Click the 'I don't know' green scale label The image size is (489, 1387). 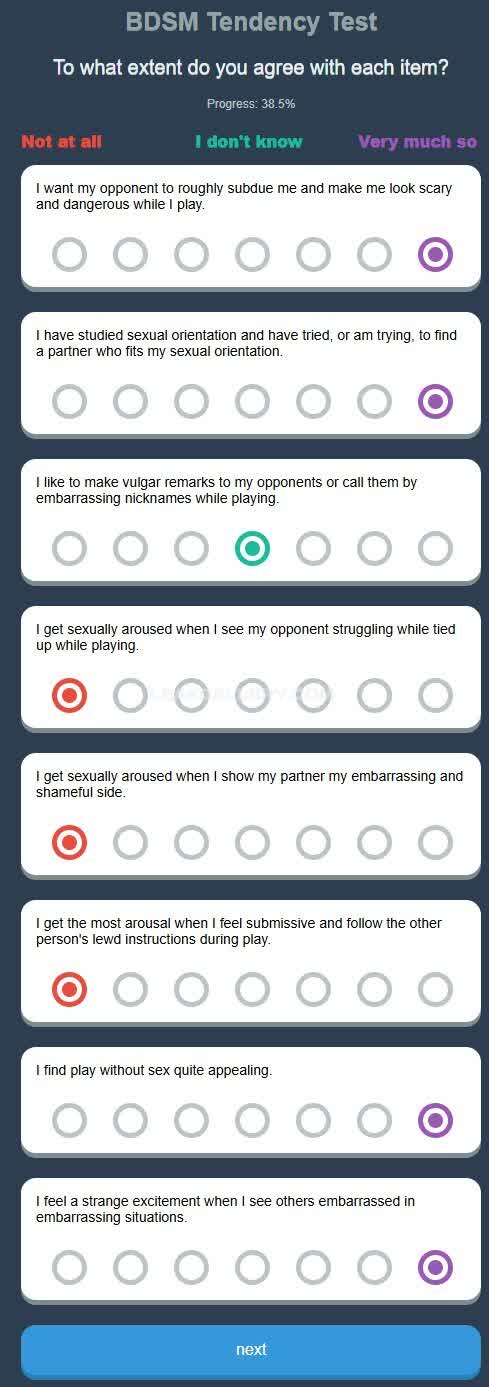(249, 142)
